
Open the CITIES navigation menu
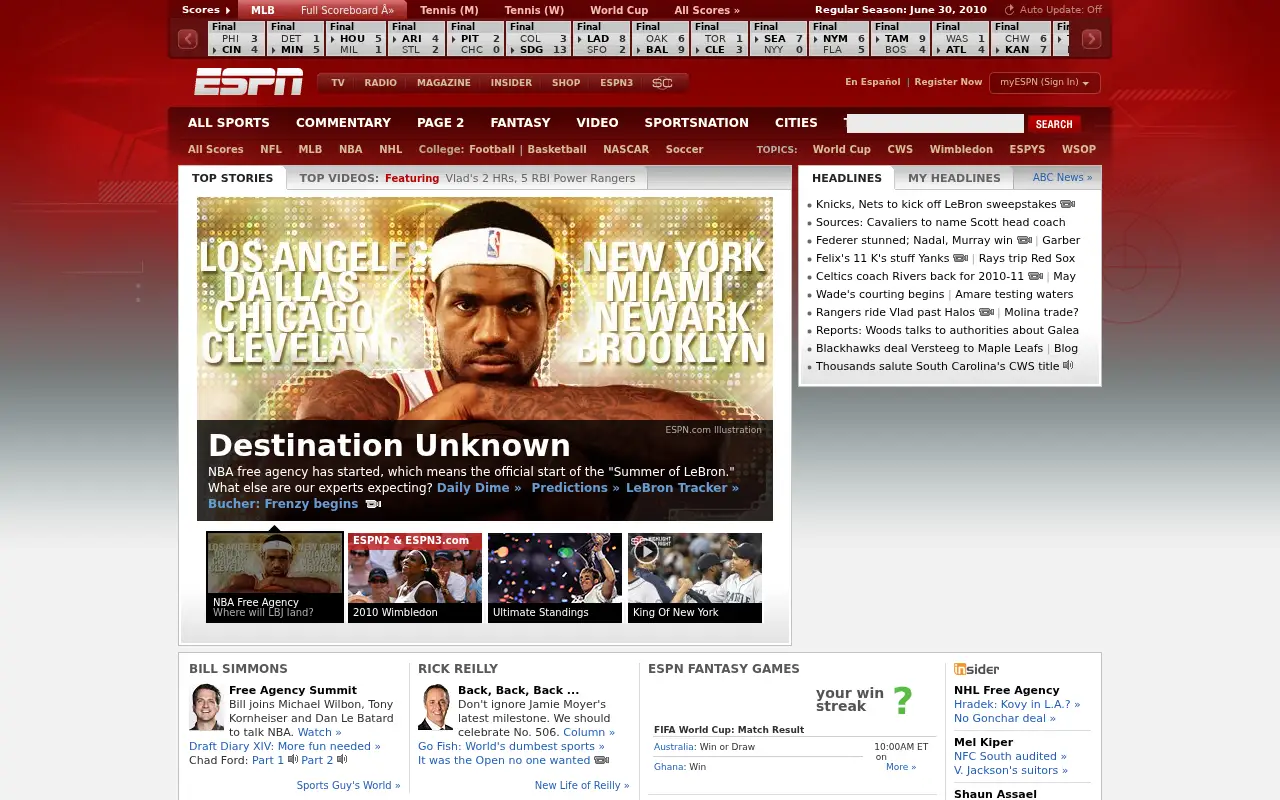[x=796, y=123]
